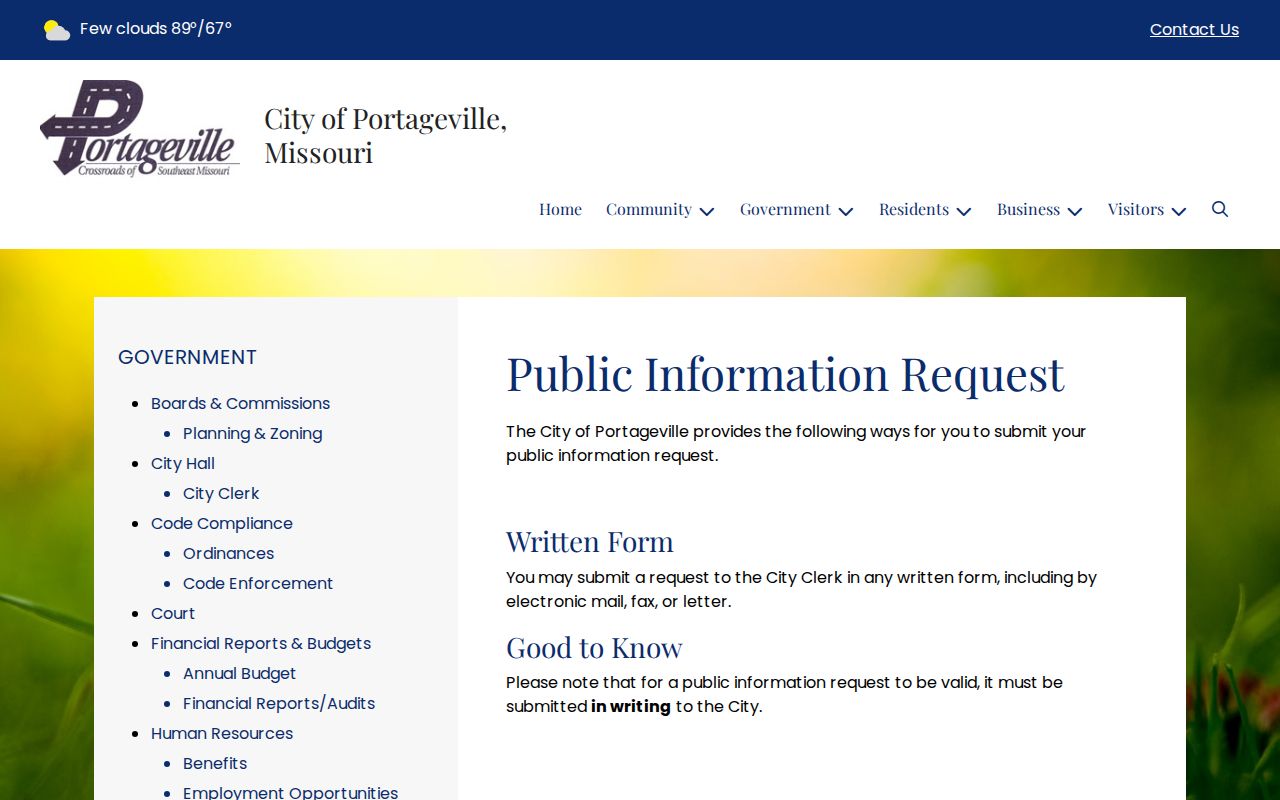Open Boards & Commissions sidebar link

point(240,403)
